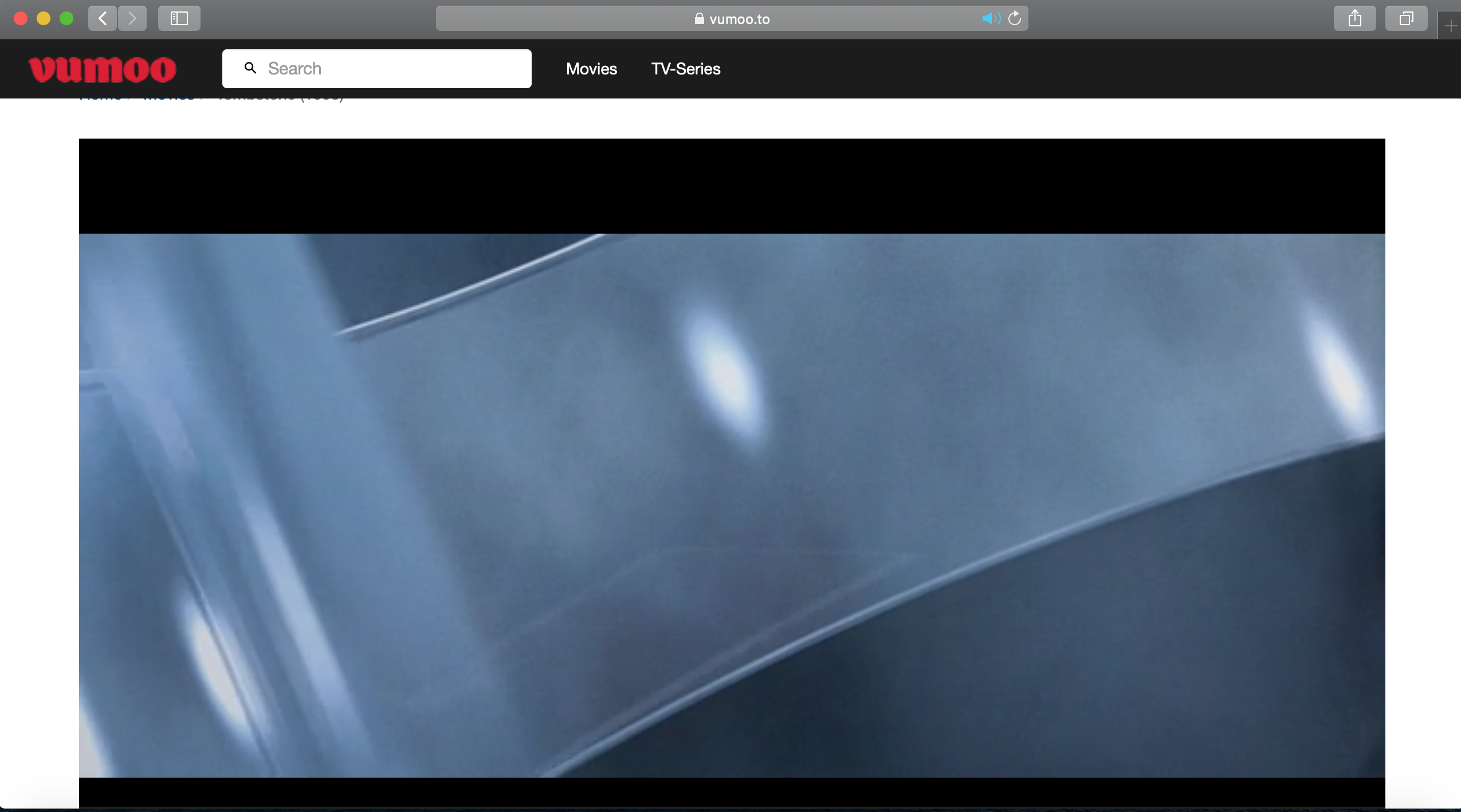This screenshot has height=812, width=1461.
Task: Minimize the Safari window
Action: 44,18
